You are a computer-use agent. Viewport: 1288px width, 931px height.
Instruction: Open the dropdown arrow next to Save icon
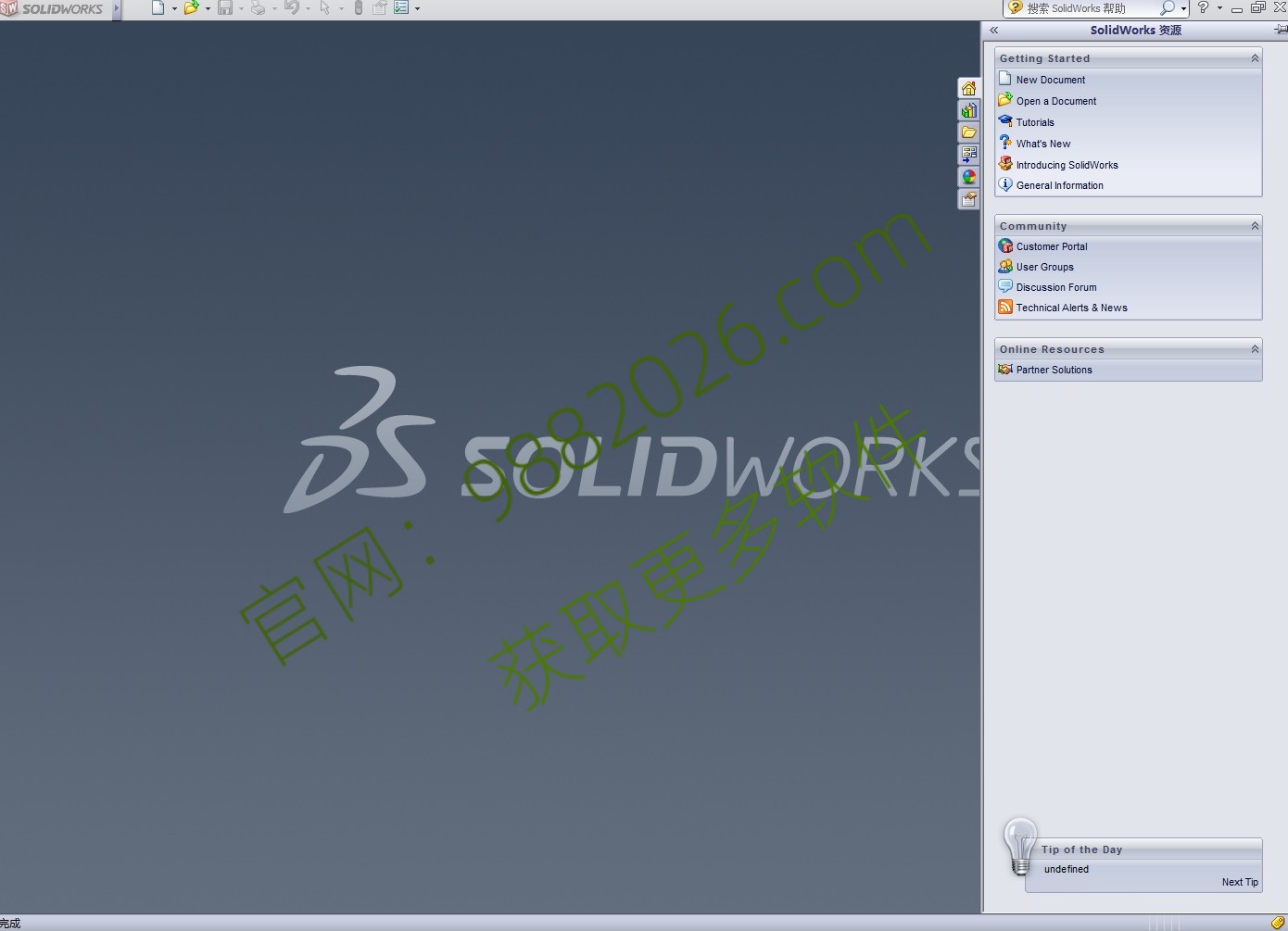[241, 9]
